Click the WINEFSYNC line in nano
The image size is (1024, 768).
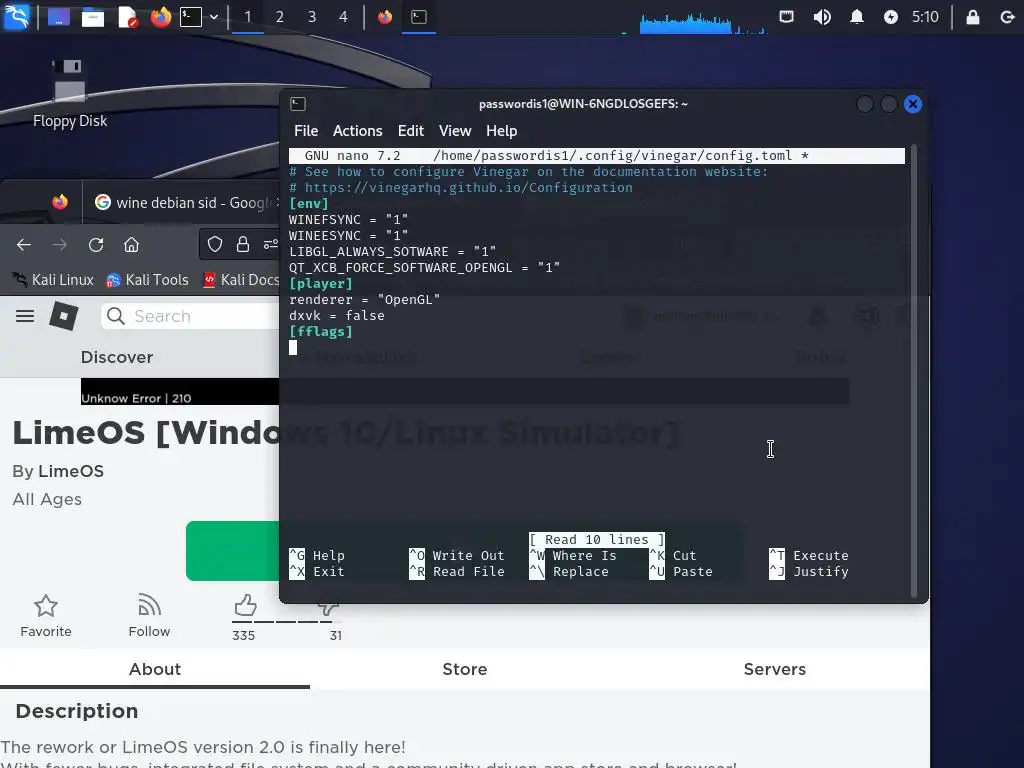point(348,219)
